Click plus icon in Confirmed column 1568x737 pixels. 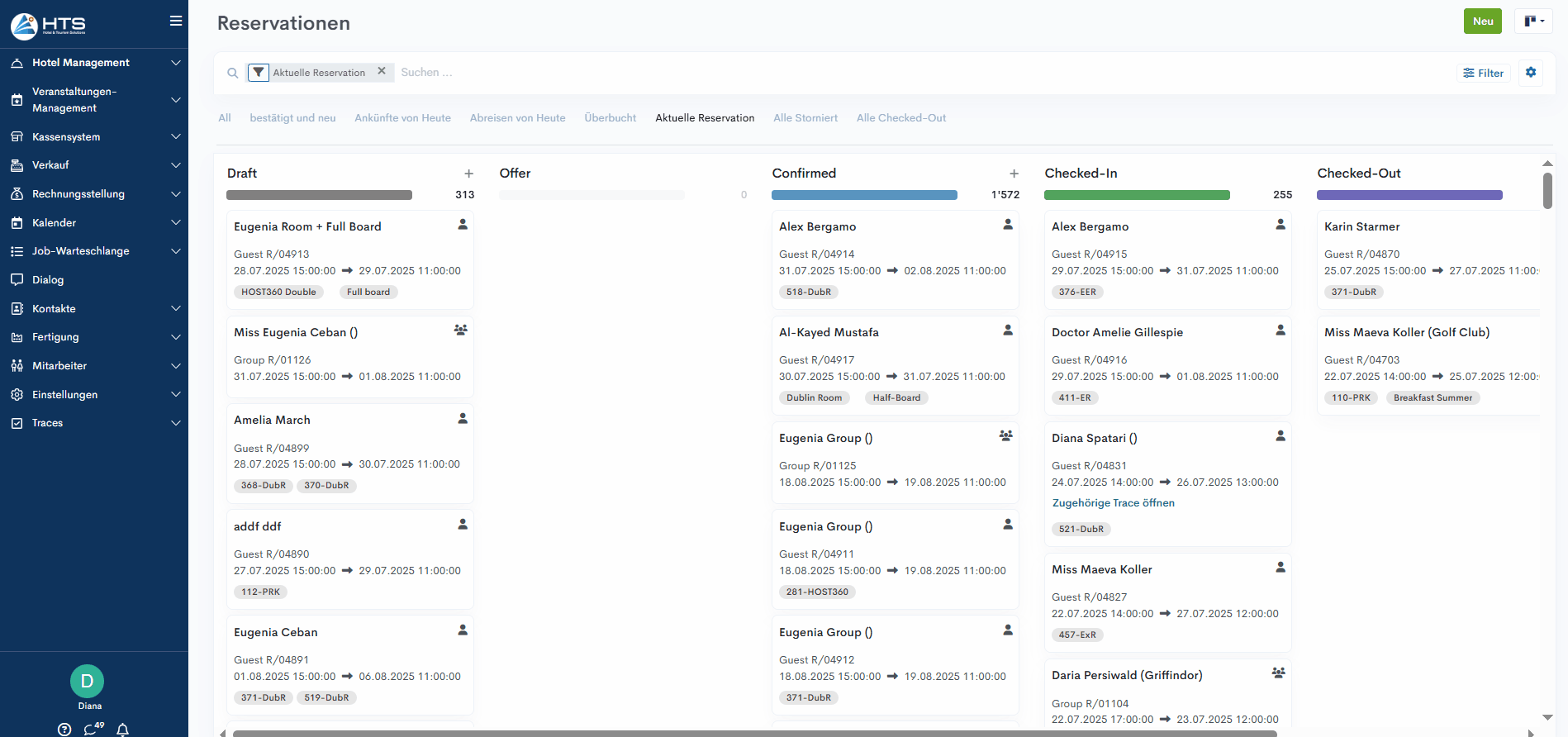click(1014, 174)
